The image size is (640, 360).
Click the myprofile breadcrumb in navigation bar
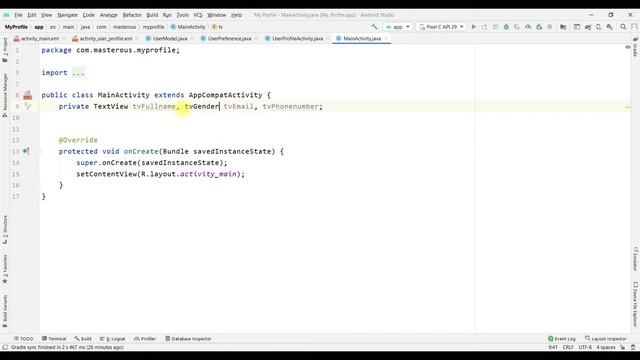[153, 27]
